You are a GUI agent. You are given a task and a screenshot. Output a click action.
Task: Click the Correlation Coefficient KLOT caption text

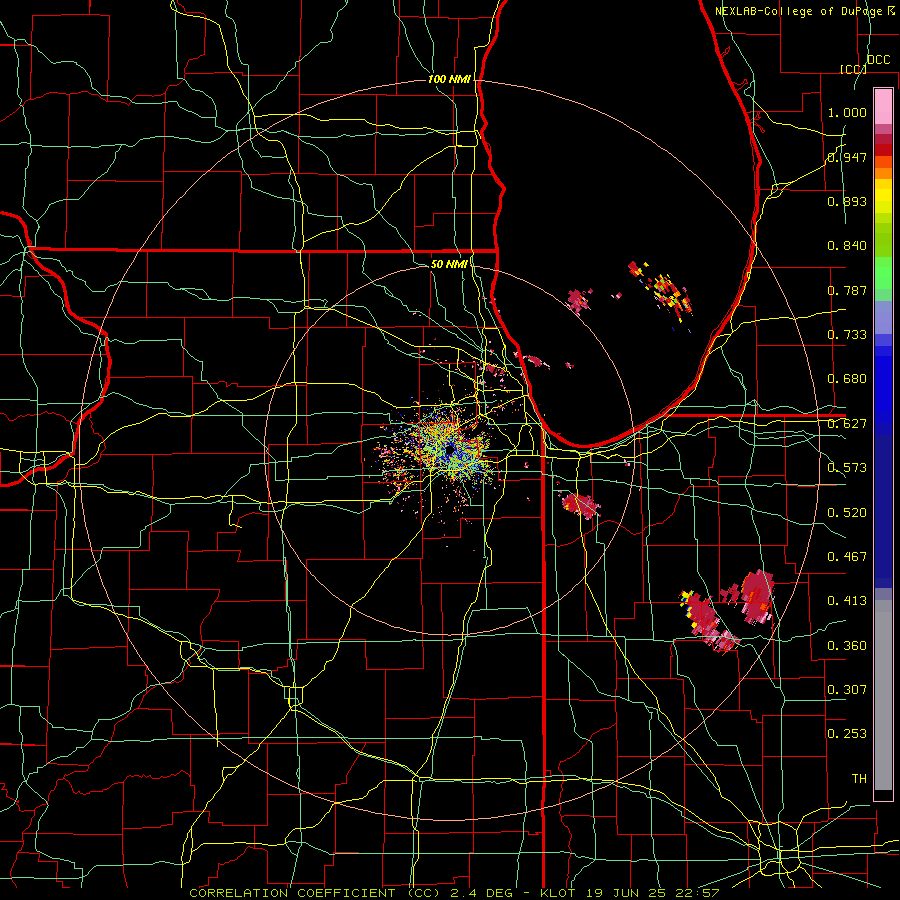pos(454,893)
